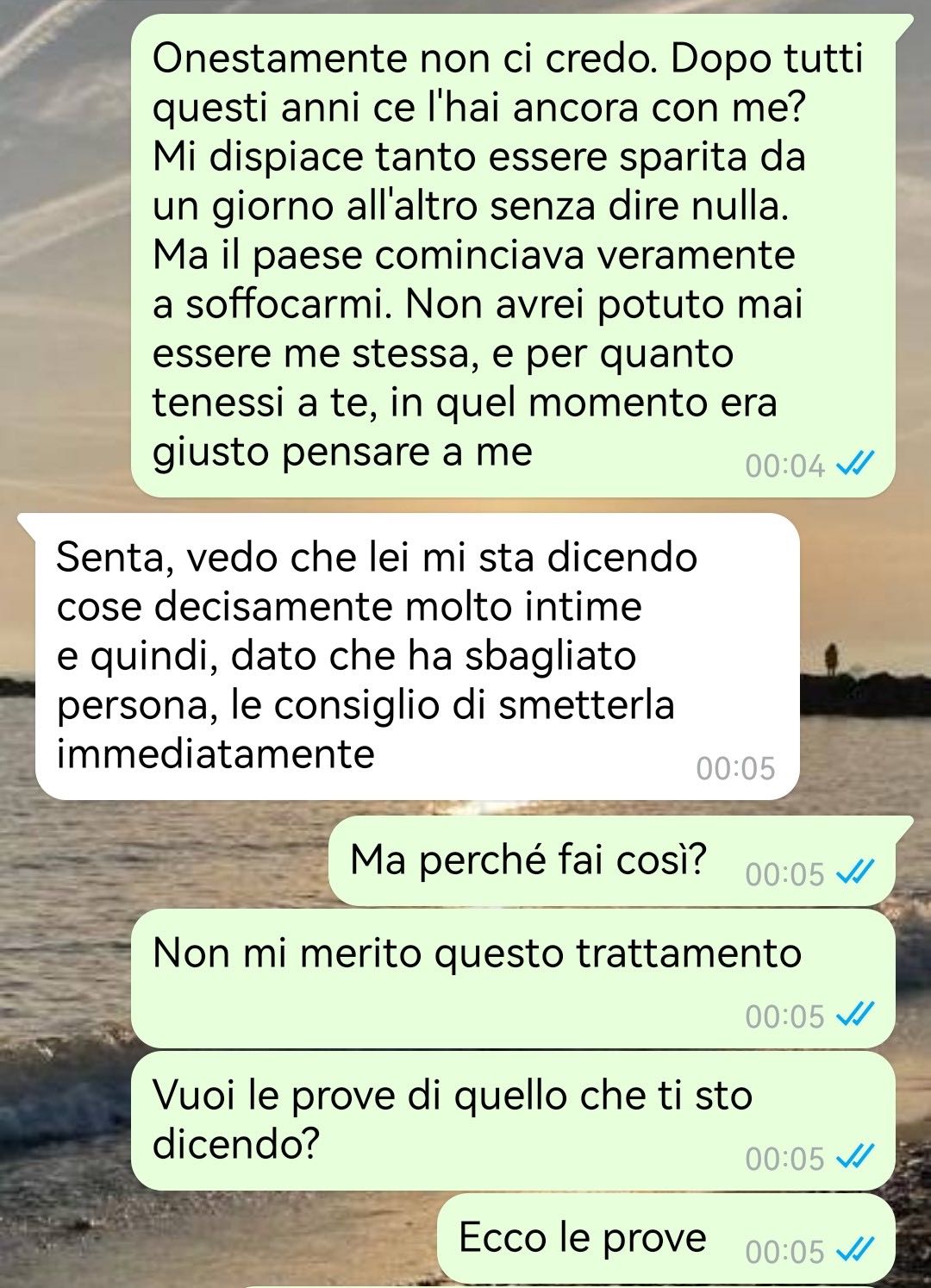The width and height of the screenshot is (931, 1288).
Task: Tap the read ticks on "Vuoi le prove" message
Action: [x=855, y=1158]
